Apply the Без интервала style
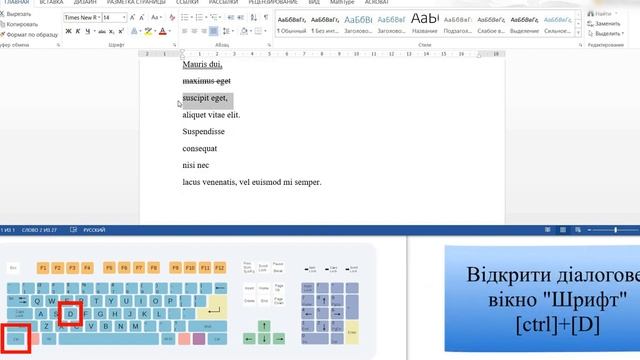Viewport: 640px width, 360px height. click(x=325, y=24)
